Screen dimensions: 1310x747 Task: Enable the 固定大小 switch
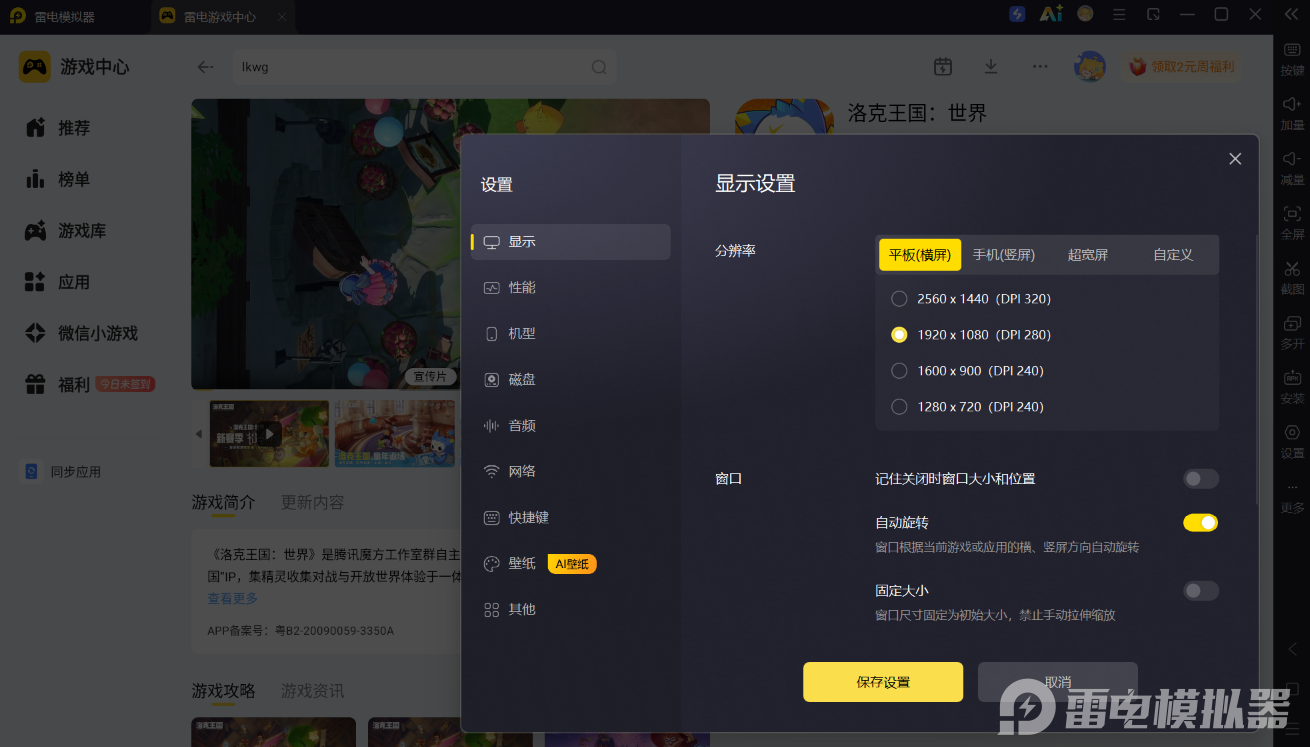coord(1200,591)
